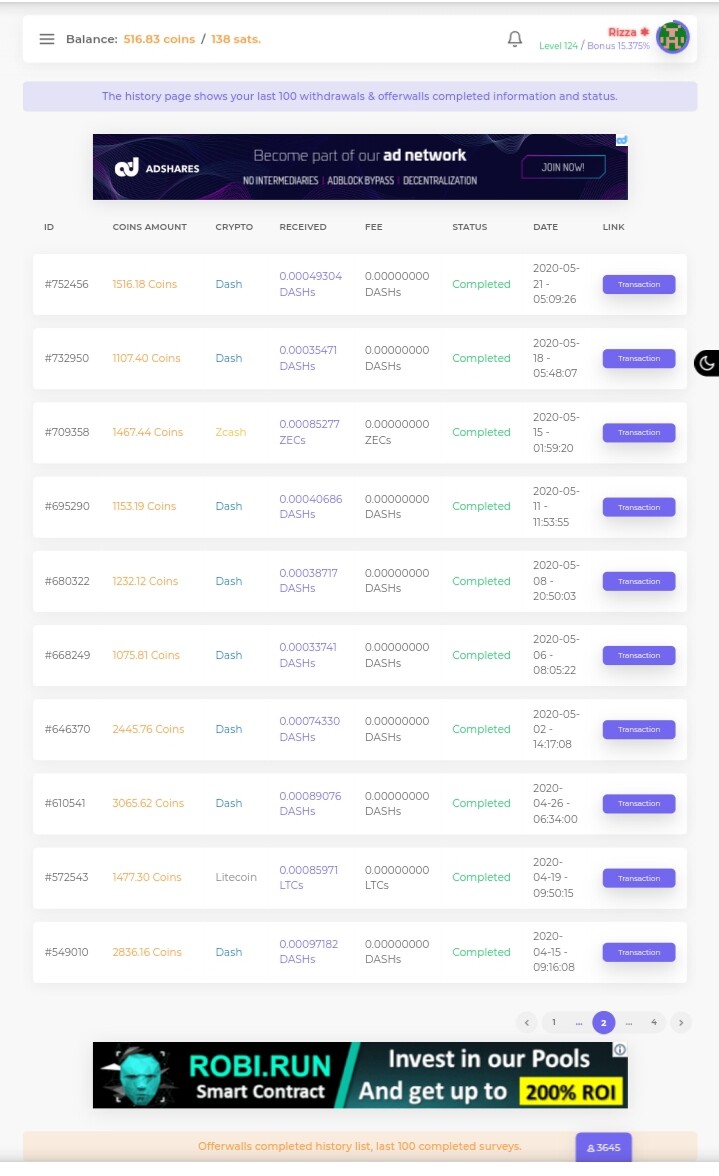Click the Adshares ad corner icon
Screen dimensions: 719x1176
pos(622,140)
